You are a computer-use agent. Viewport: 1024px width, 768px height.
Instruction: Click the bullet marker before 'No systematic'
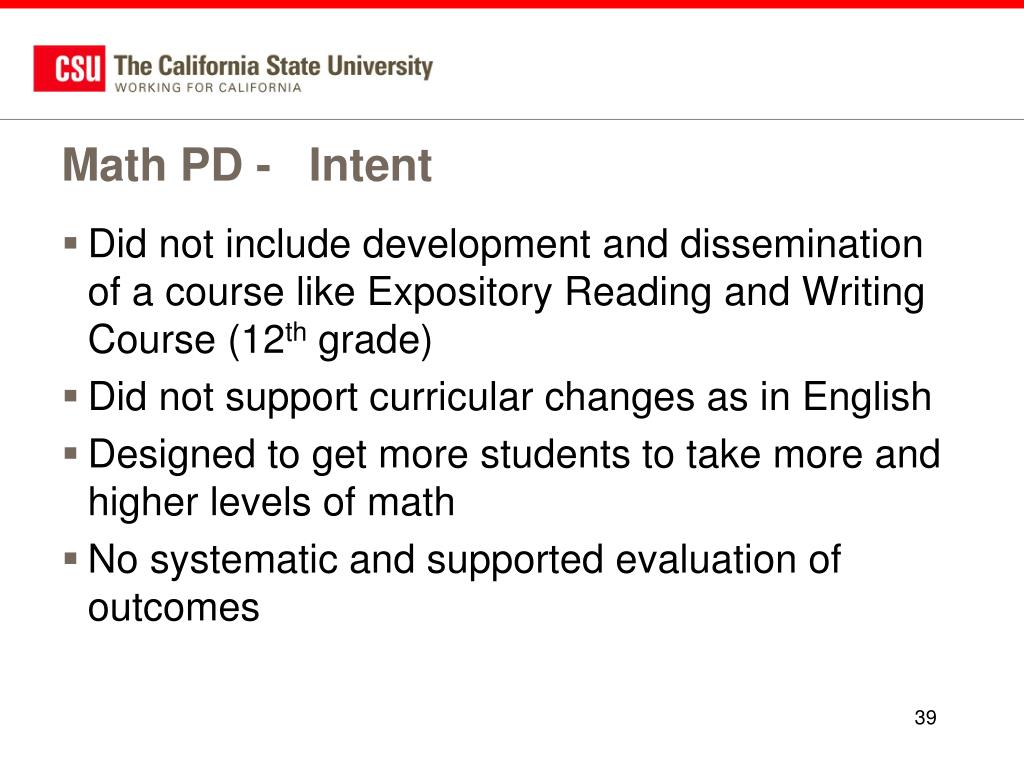(71, 559)
